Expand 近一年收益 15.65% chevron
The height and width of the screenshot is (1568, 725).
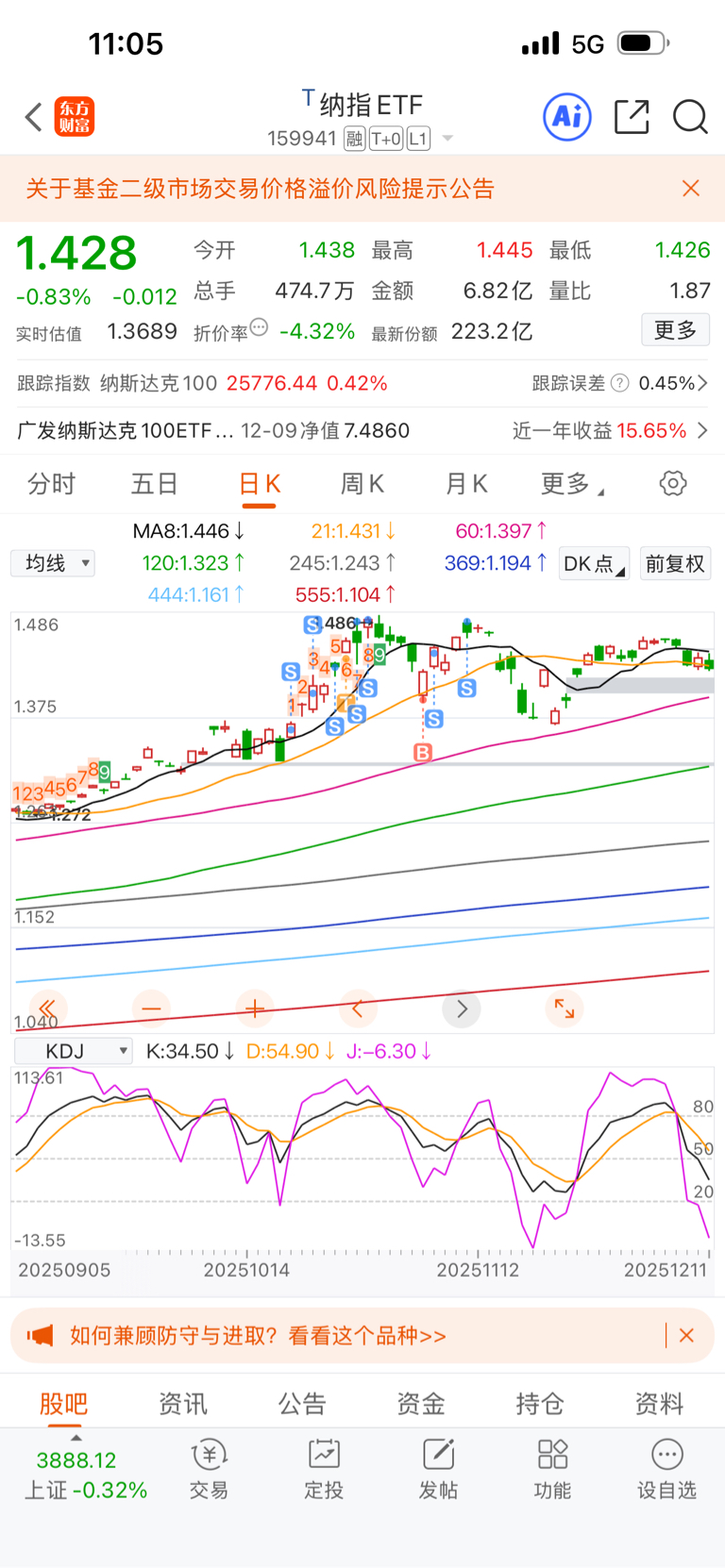tap(702, 430)
